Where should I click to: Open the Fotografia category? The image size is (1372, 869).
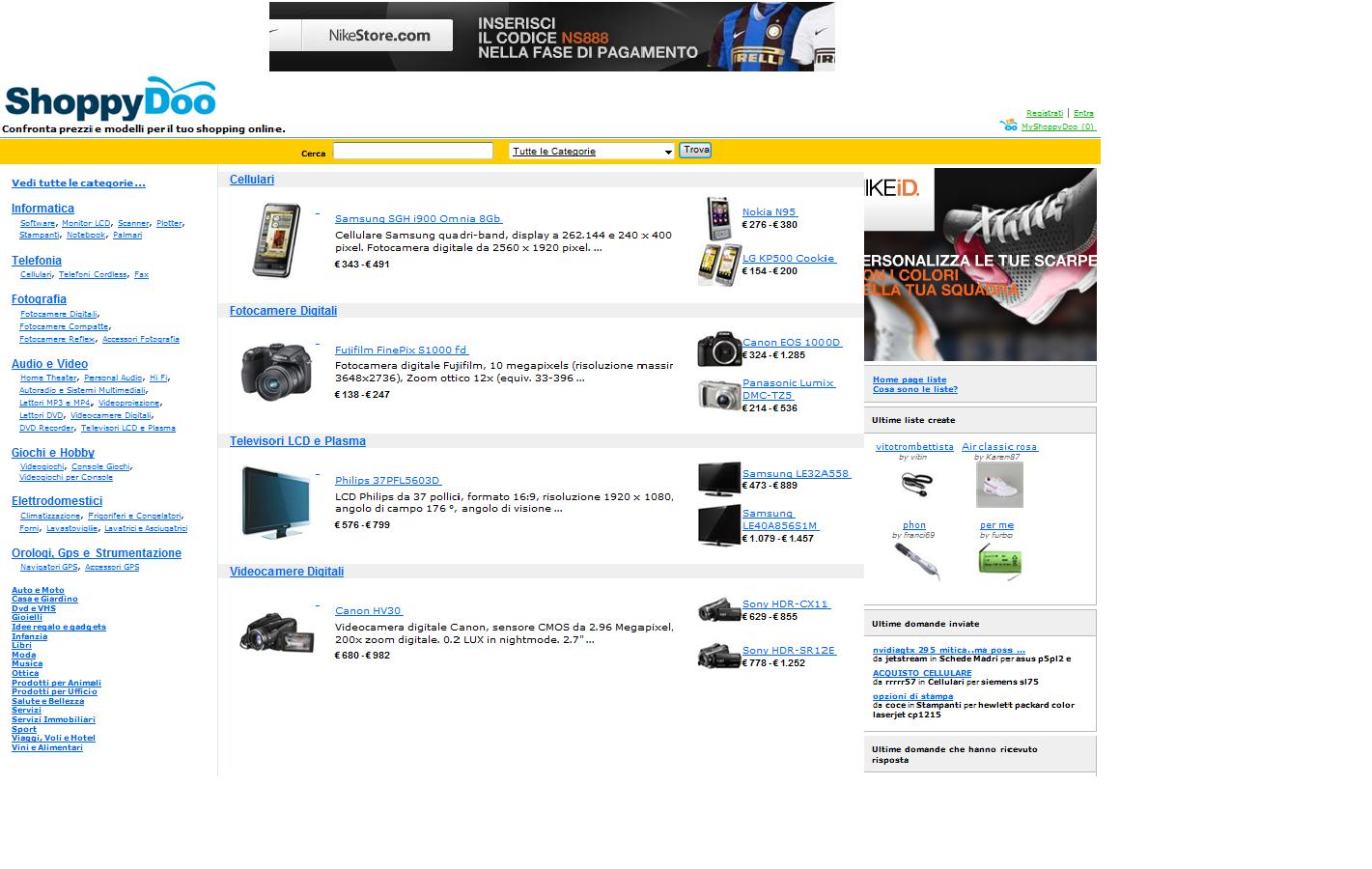pyautogui.click(x=39, y=299)
